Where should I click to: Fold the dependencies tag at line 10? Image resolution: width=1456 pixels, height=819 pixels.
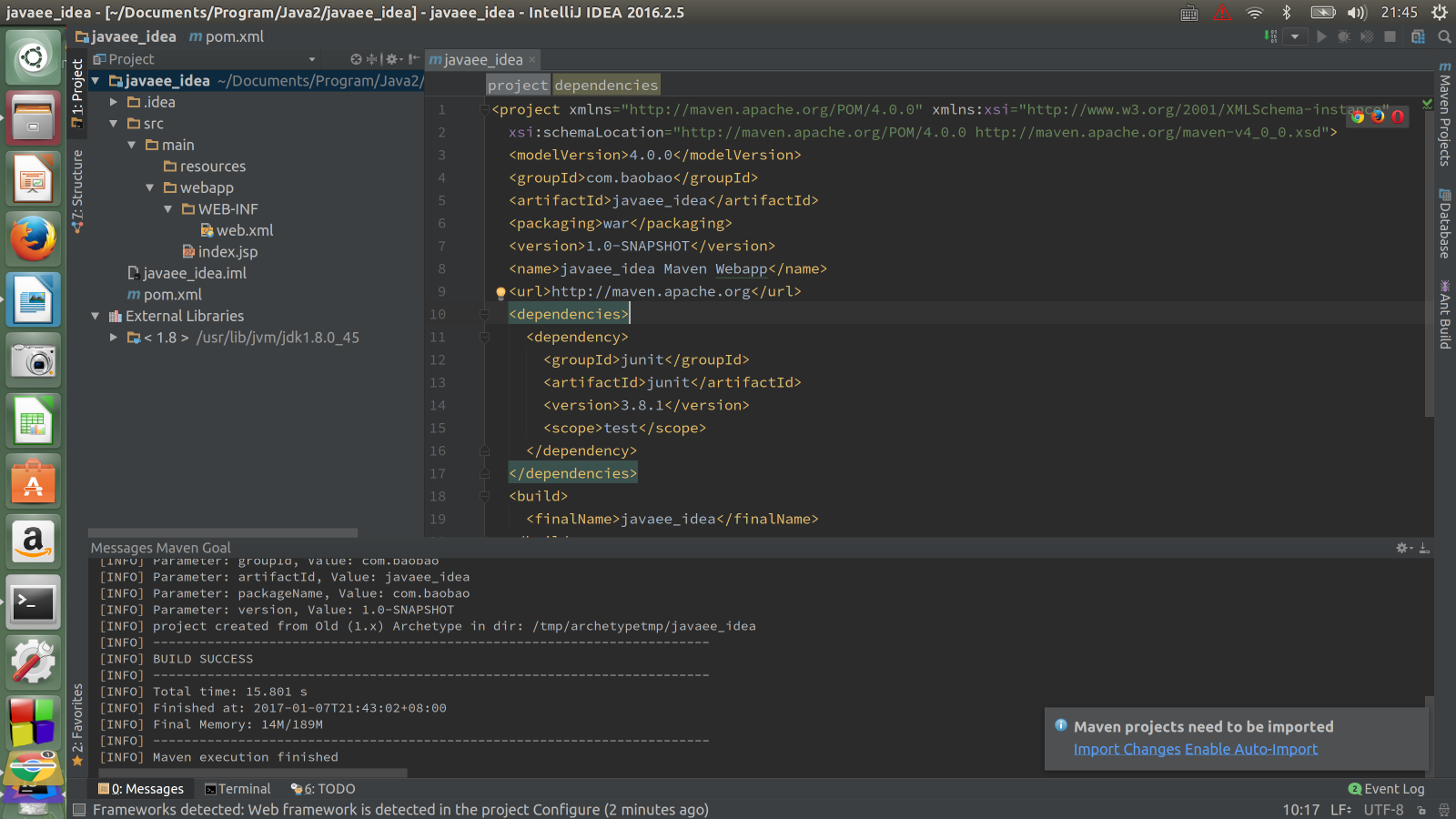484,314
